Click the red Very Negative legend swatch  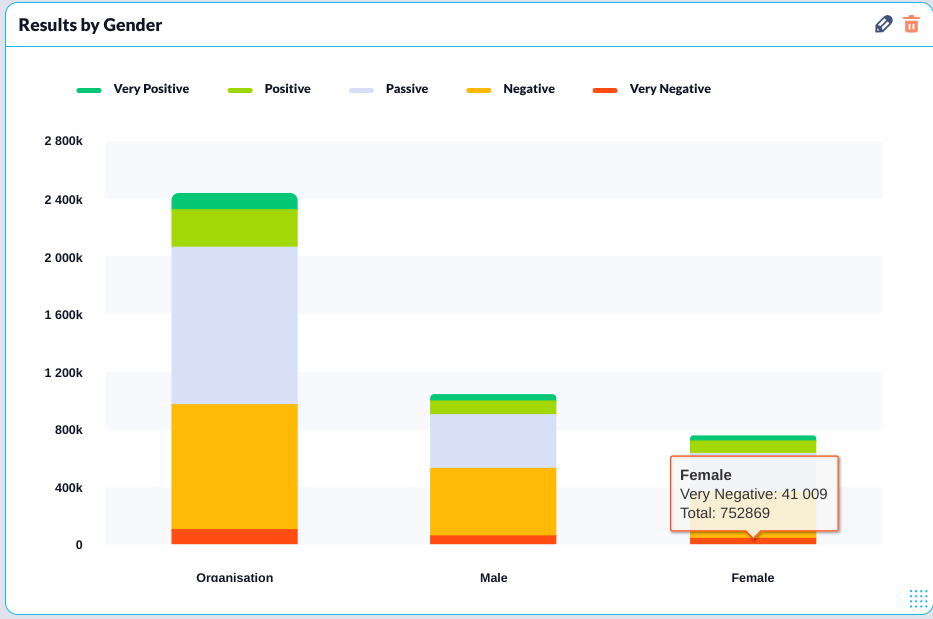(605, 90)
